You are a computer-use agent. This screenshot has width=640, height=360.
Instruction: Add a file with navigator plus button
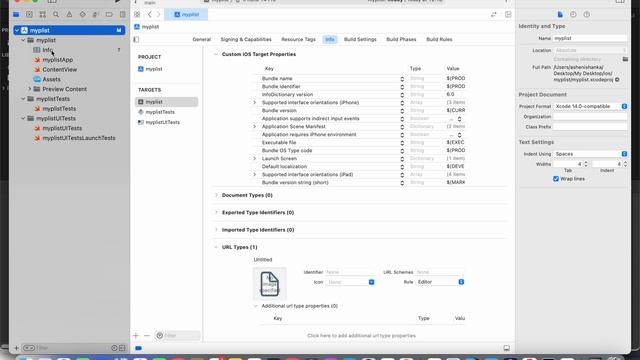pyautogui.click(x=16, y=348)
